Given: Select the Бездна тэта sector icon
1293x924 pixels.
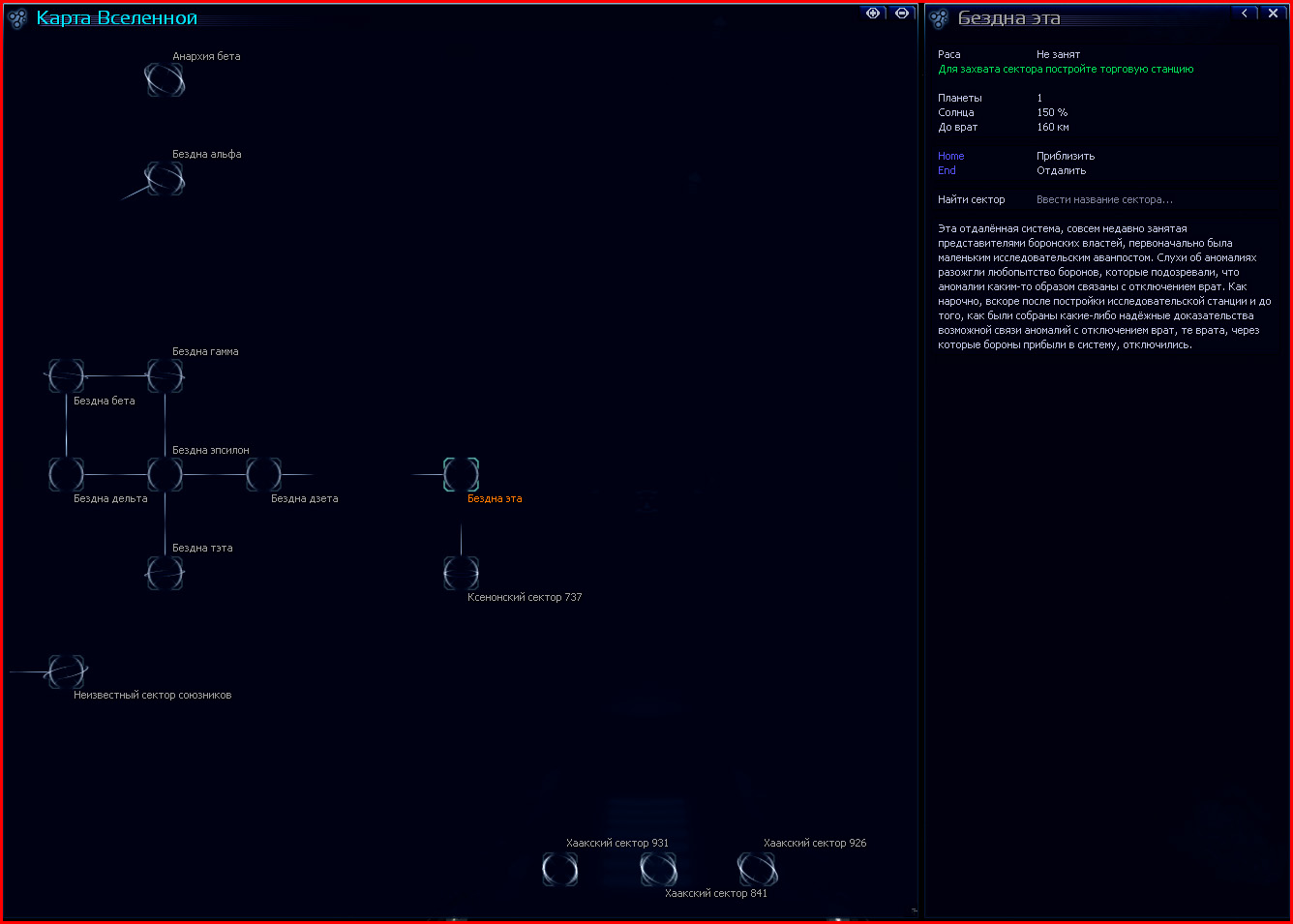Looking at the screenshot, I should 165,573.
